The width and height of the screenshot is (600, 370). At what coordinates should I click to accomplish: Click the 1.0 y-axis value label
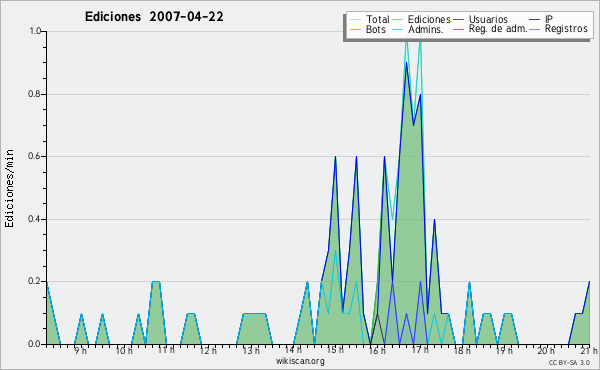click(35, 31)
